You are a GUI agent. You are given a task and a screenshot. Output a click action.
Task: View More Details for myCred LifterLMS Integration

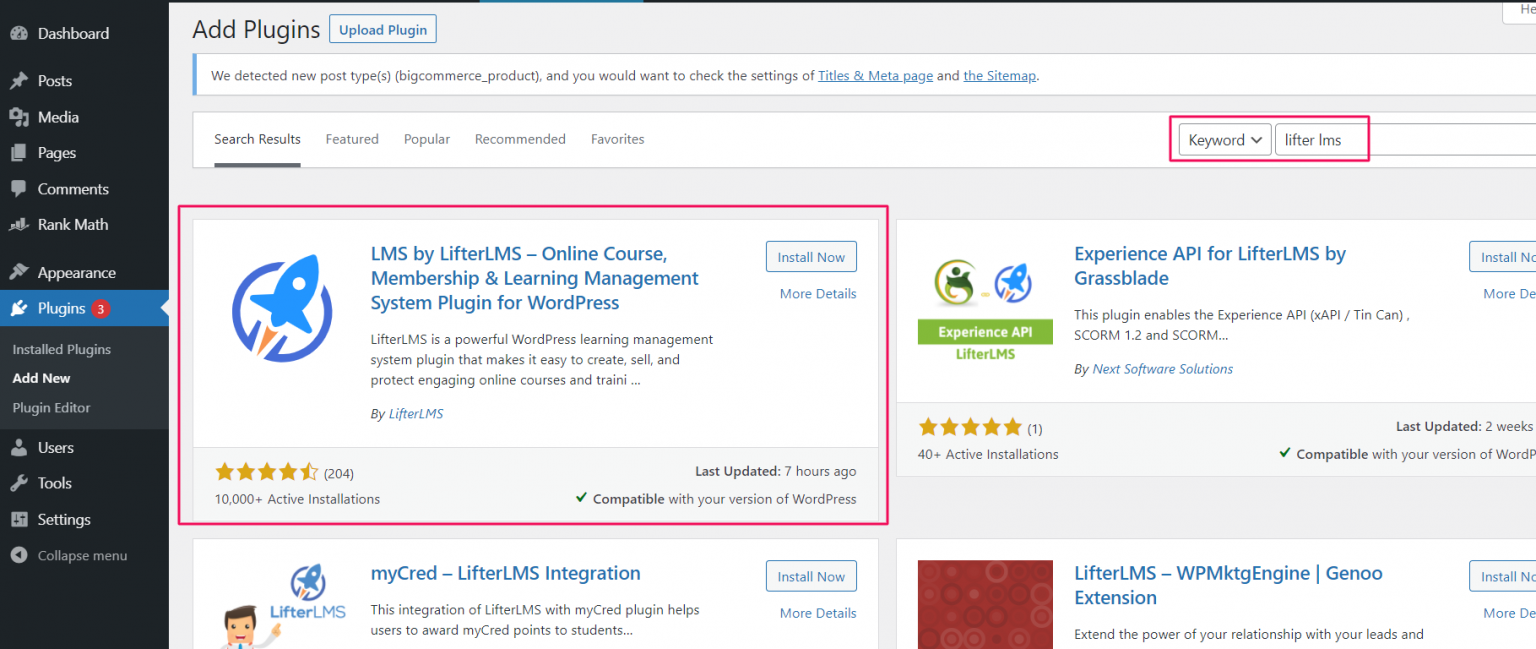pos(817,612)
